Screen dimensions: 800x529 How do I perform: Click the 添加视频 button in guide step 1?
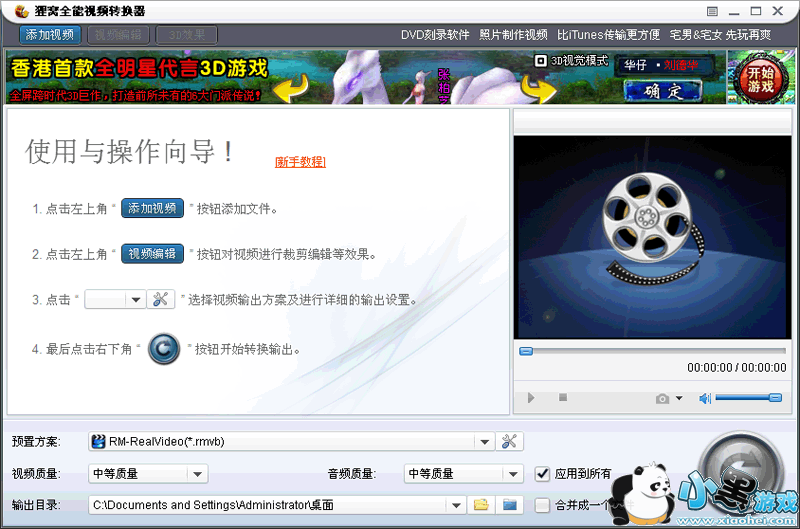pyautogui.click(x=152, y=208)
